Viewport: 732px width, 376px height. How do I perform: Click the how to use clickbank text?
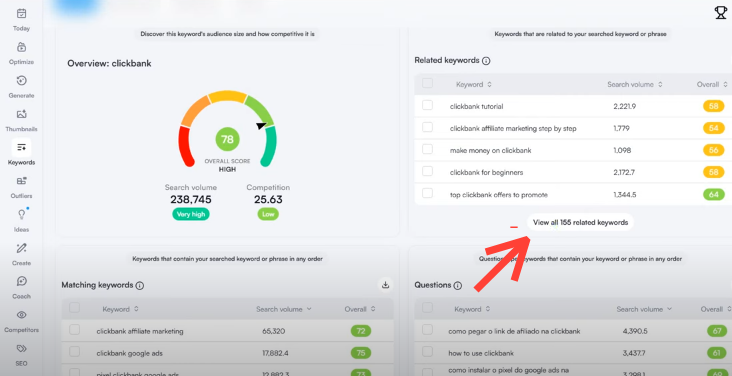tap(481, 354)
